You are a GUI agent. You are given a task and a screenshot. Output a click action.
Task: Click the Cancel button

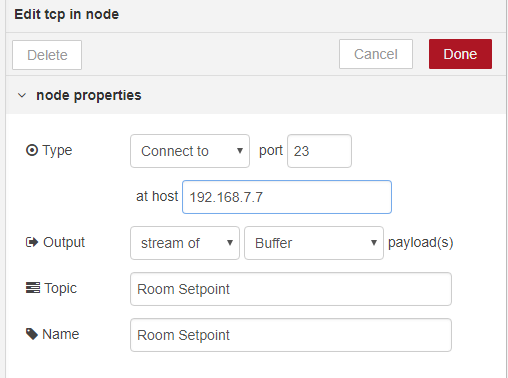coord(376,54)
